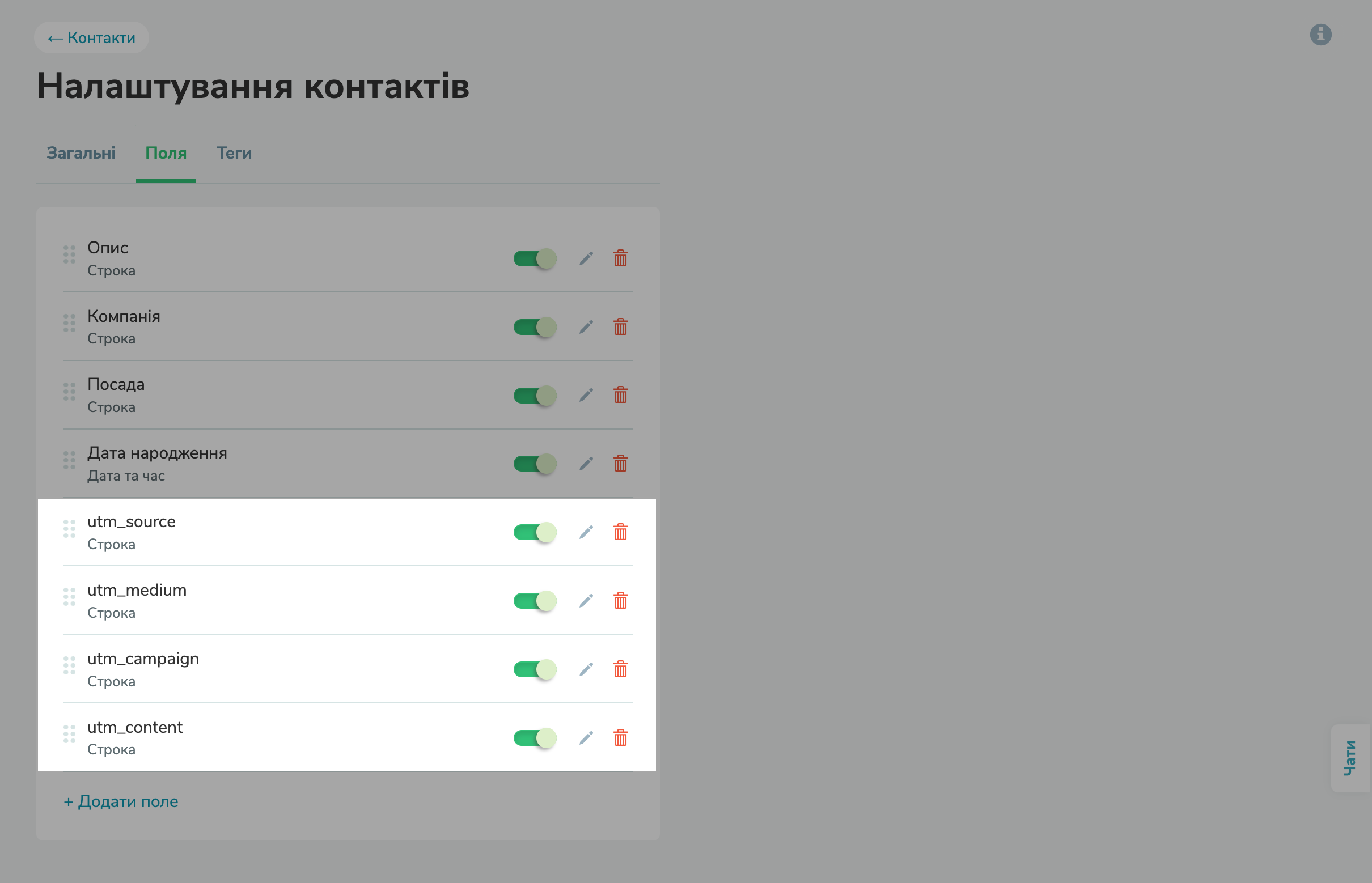The image size is (1372, 883).
Task: Toggle the utm_medium field switch
Action: (533, 601)
